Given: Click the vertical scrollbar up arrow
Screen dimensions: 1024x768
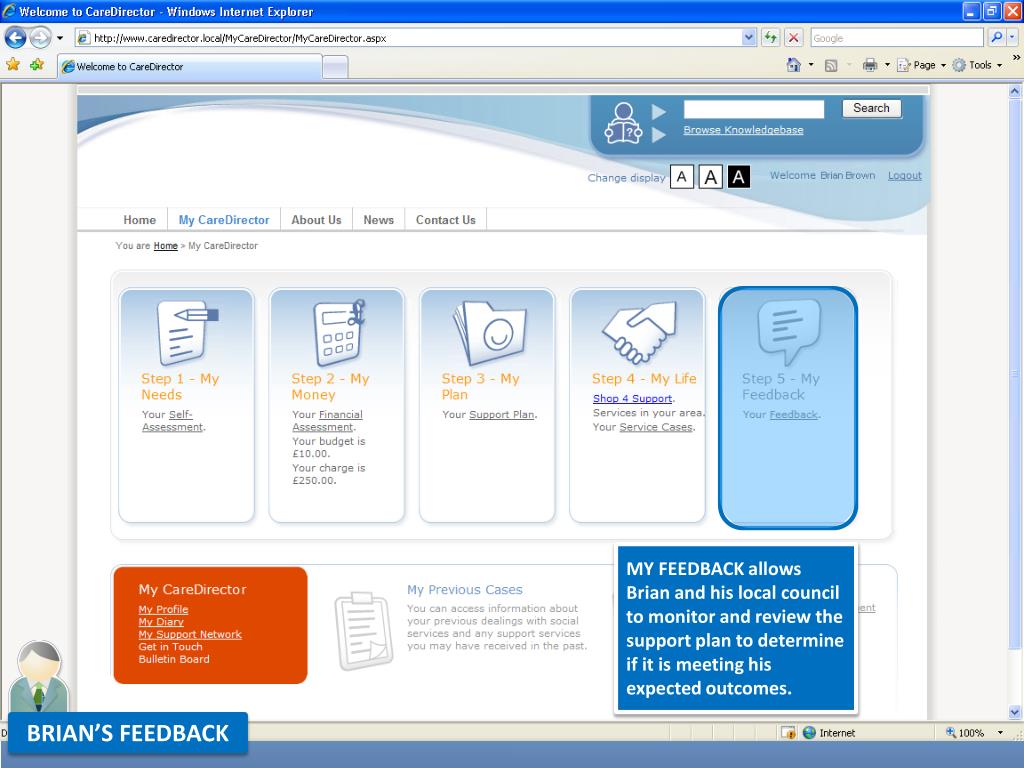Looking at the screenshot, I should pos(1014,91).
